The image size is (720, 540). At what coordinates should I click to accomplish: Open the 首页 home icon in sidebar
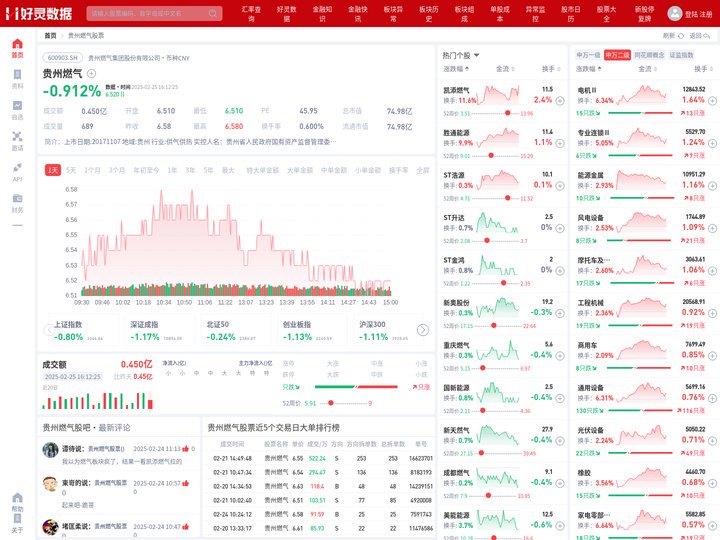coord(17,44)
